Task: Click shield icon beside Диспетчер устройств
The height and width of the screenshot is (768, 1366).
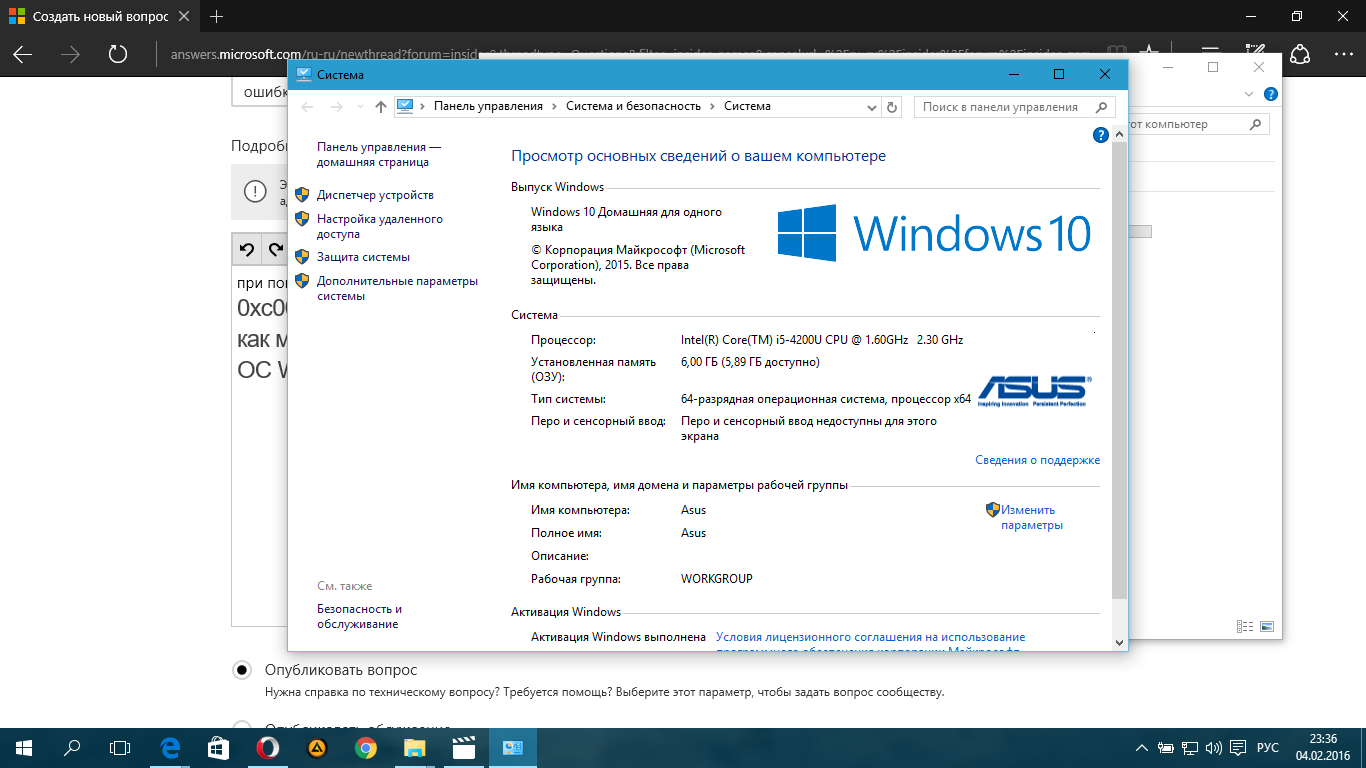Action: pos(302,194)
